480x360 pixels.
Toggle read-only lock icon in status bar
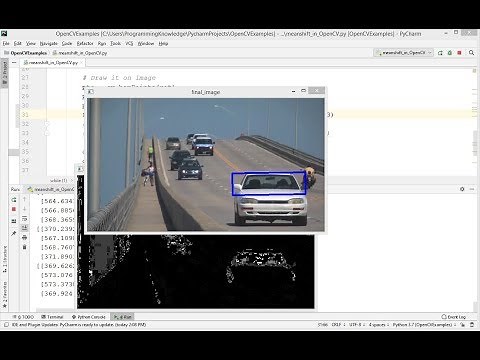[463, 324]
